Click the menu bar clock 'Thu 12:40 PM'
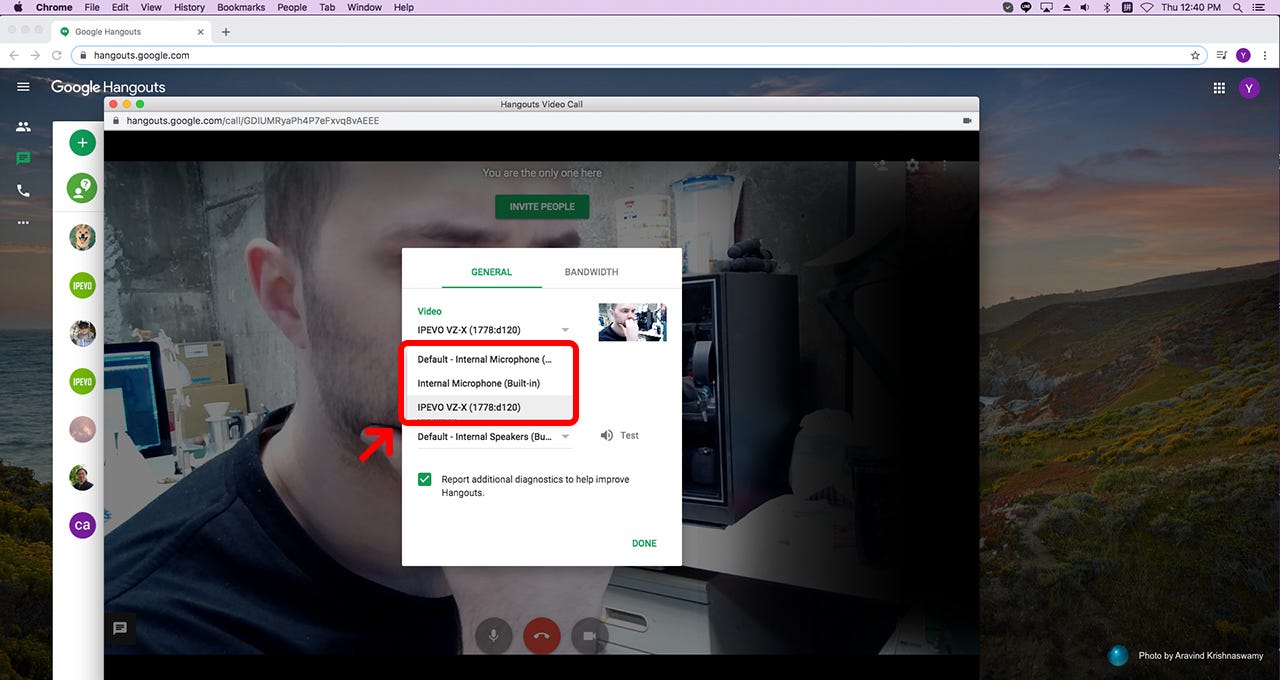The width and height of the screenshot is (1280, 680). [1191, 7]
